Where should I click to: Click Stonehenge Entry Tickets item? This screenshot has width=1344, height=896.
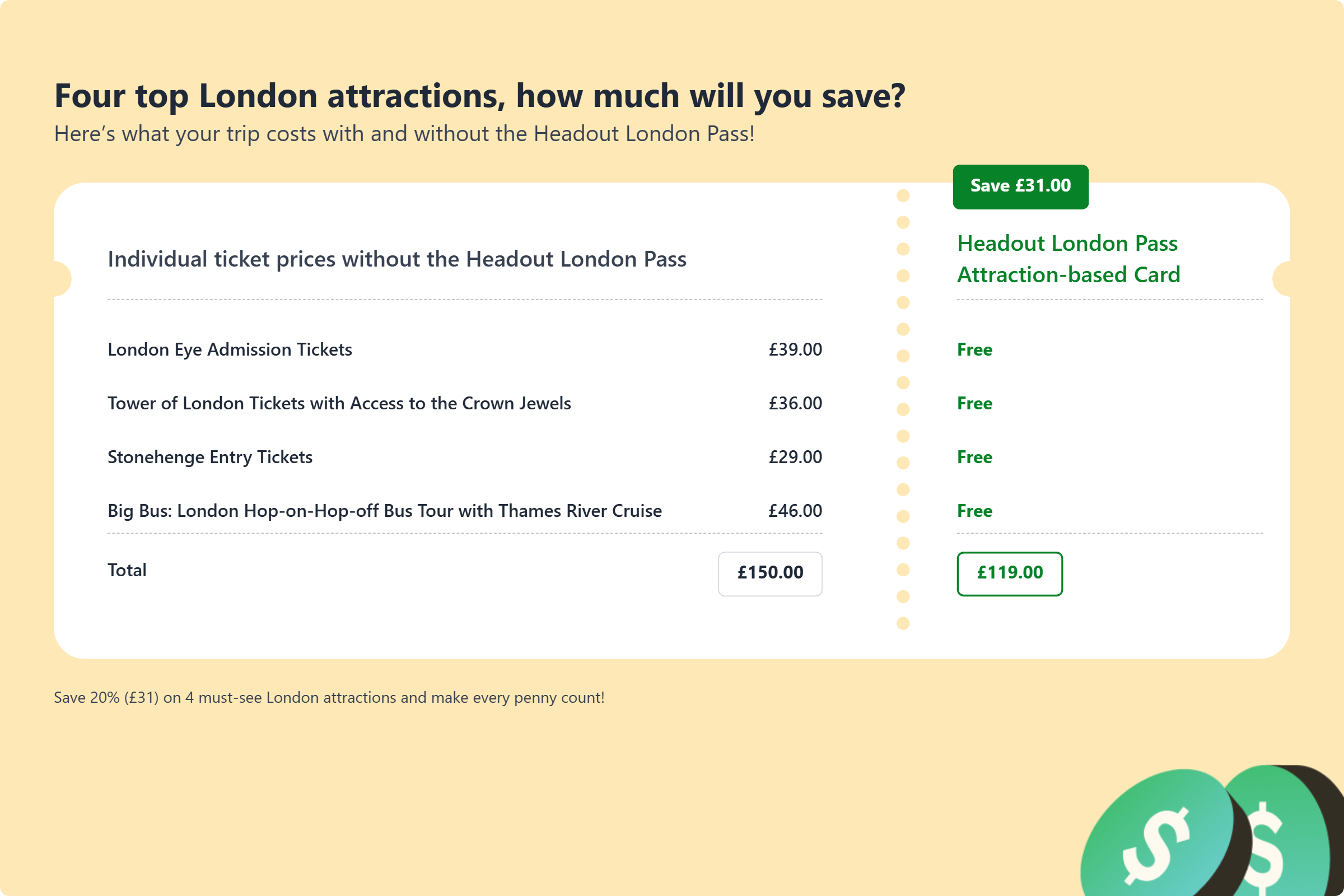click(x=209, y=457)
